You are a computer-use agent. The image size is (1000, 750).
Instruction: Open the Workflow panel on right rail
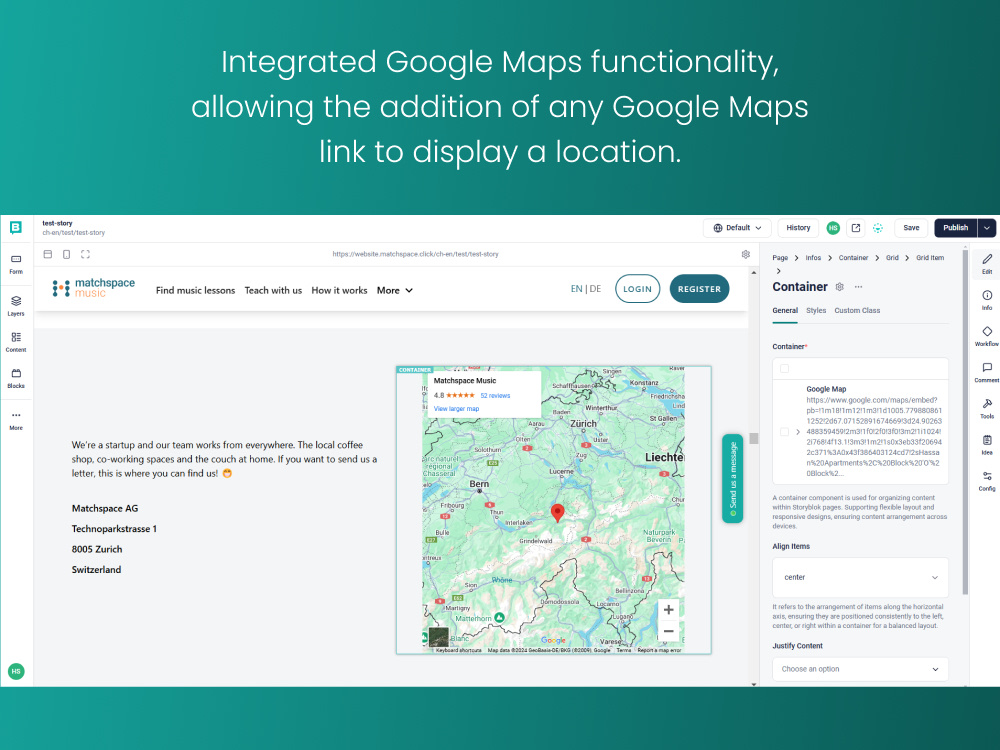pyautogui.click(x=987, y=336)
